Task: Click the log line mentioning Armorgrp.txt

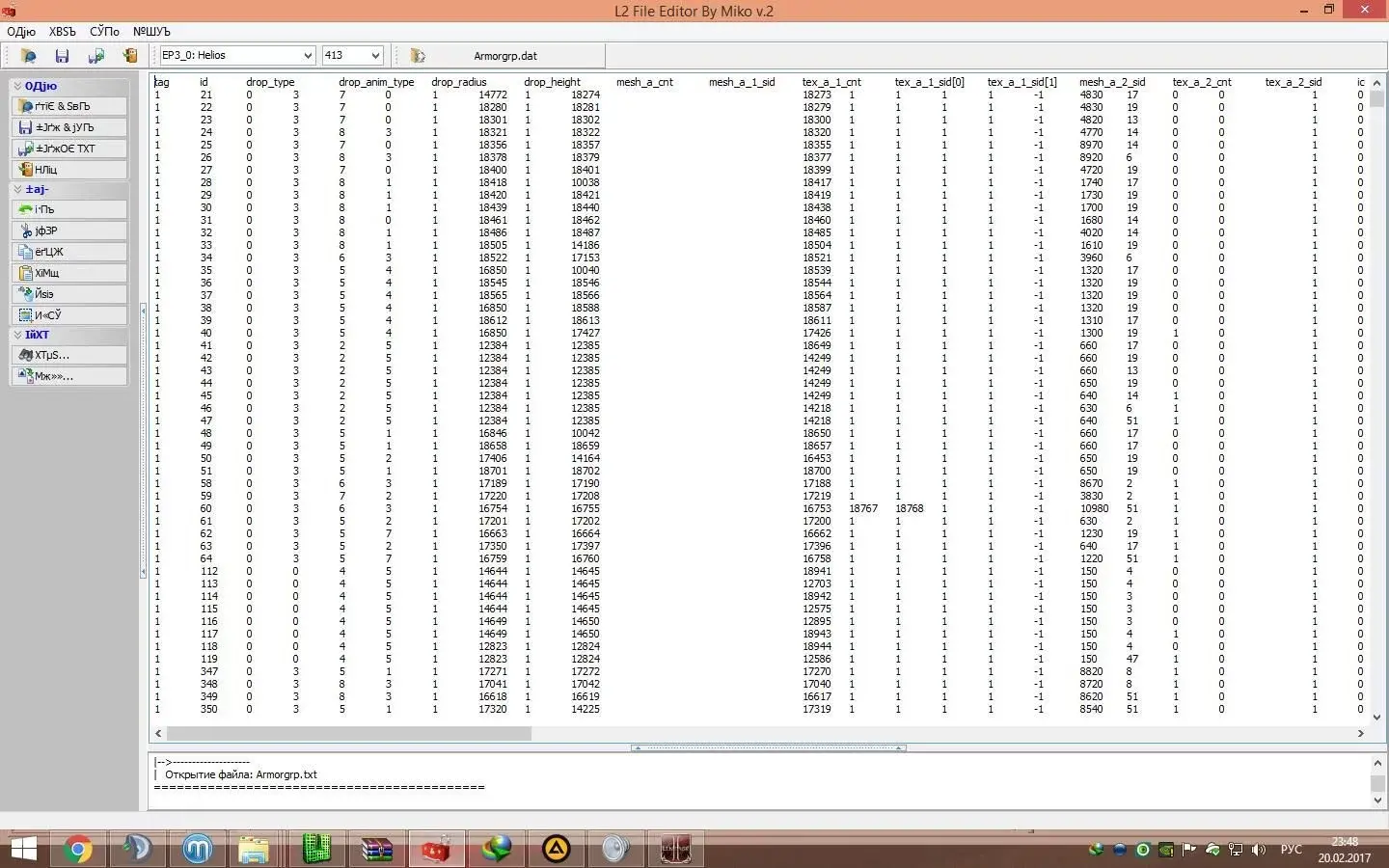Action: (x=240, y=774)
